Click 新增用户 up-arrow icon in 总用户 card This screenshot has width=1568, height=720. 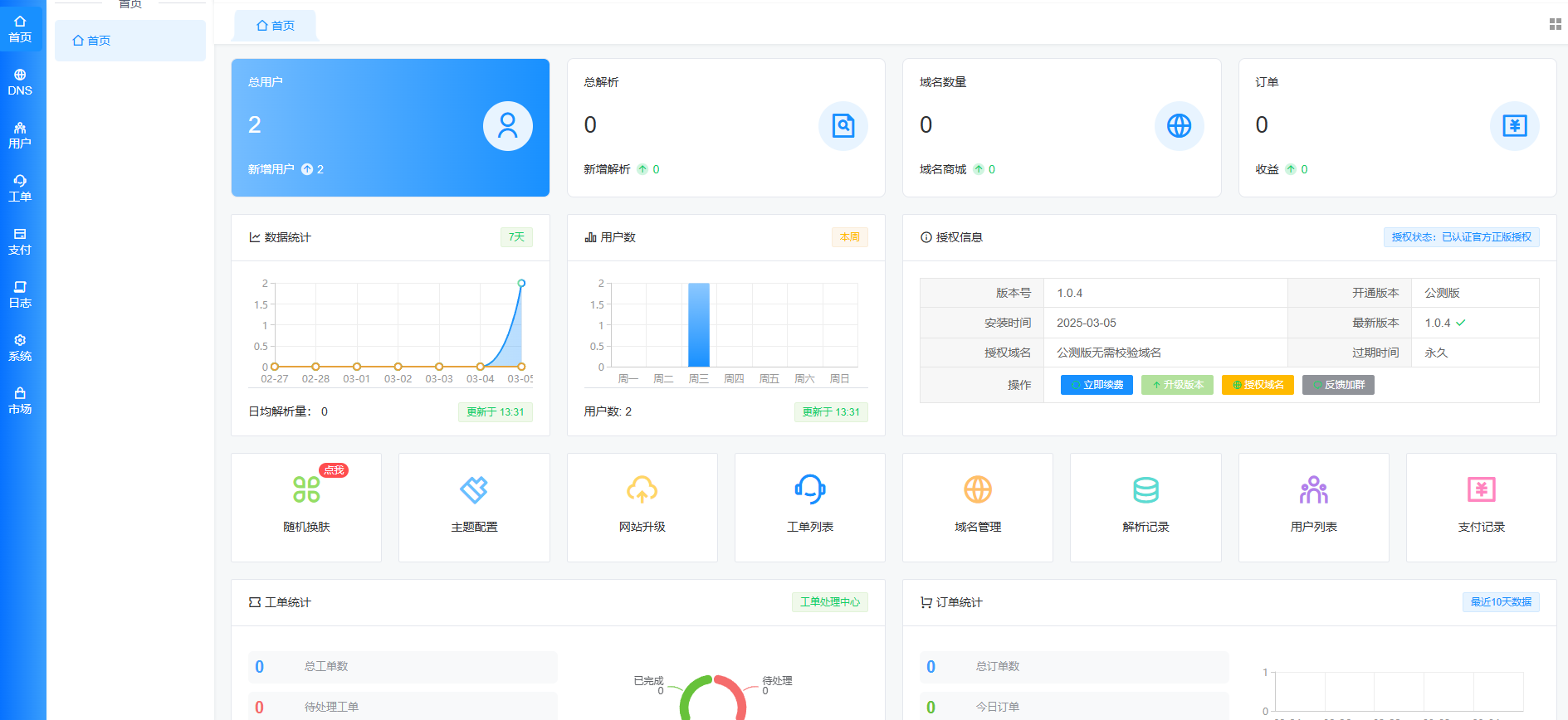click(307, 169)
